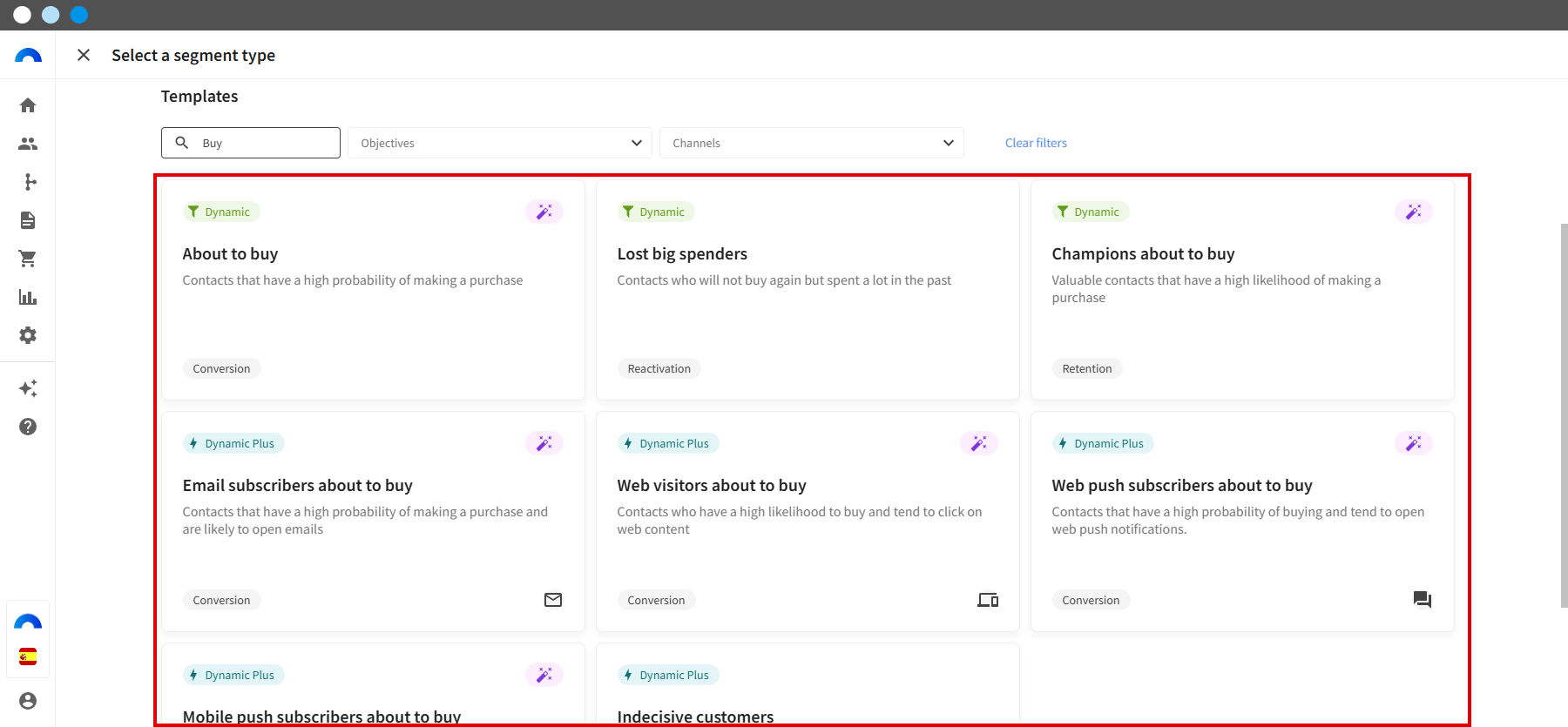Open the user profile icon at the sidebar bottom
This screenshot has height=727, width=1568.
28,701
